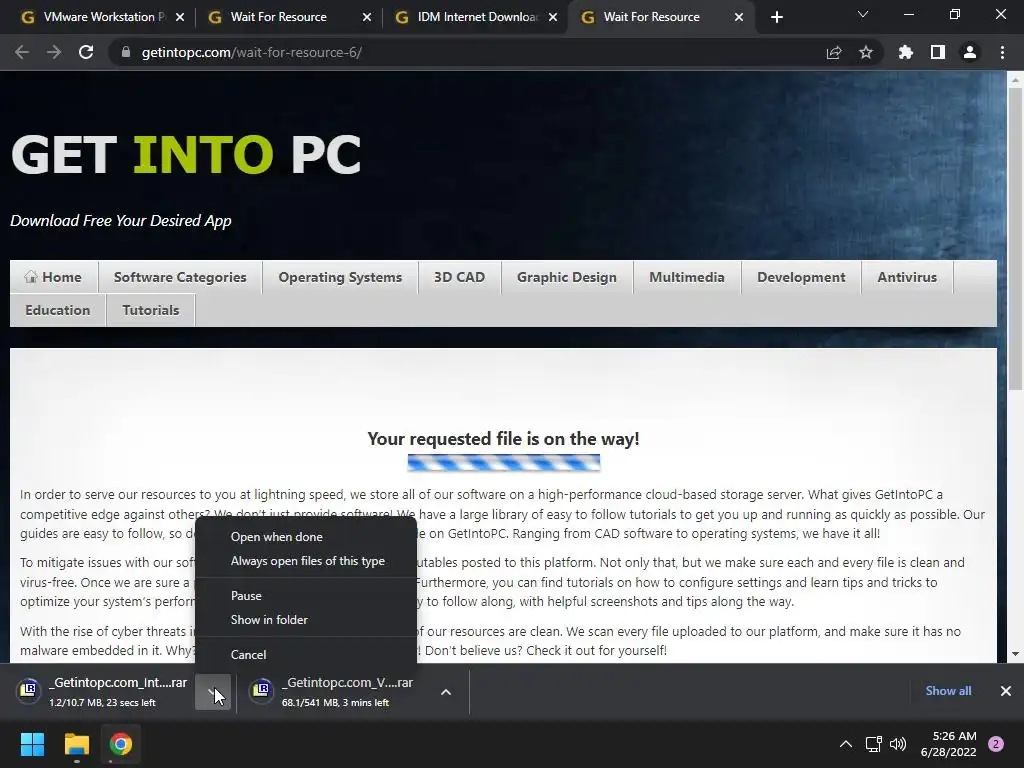Open the clock showing 5:26 AM
Viewport: 1024px width, 768px height.
(x=948, y=744)
